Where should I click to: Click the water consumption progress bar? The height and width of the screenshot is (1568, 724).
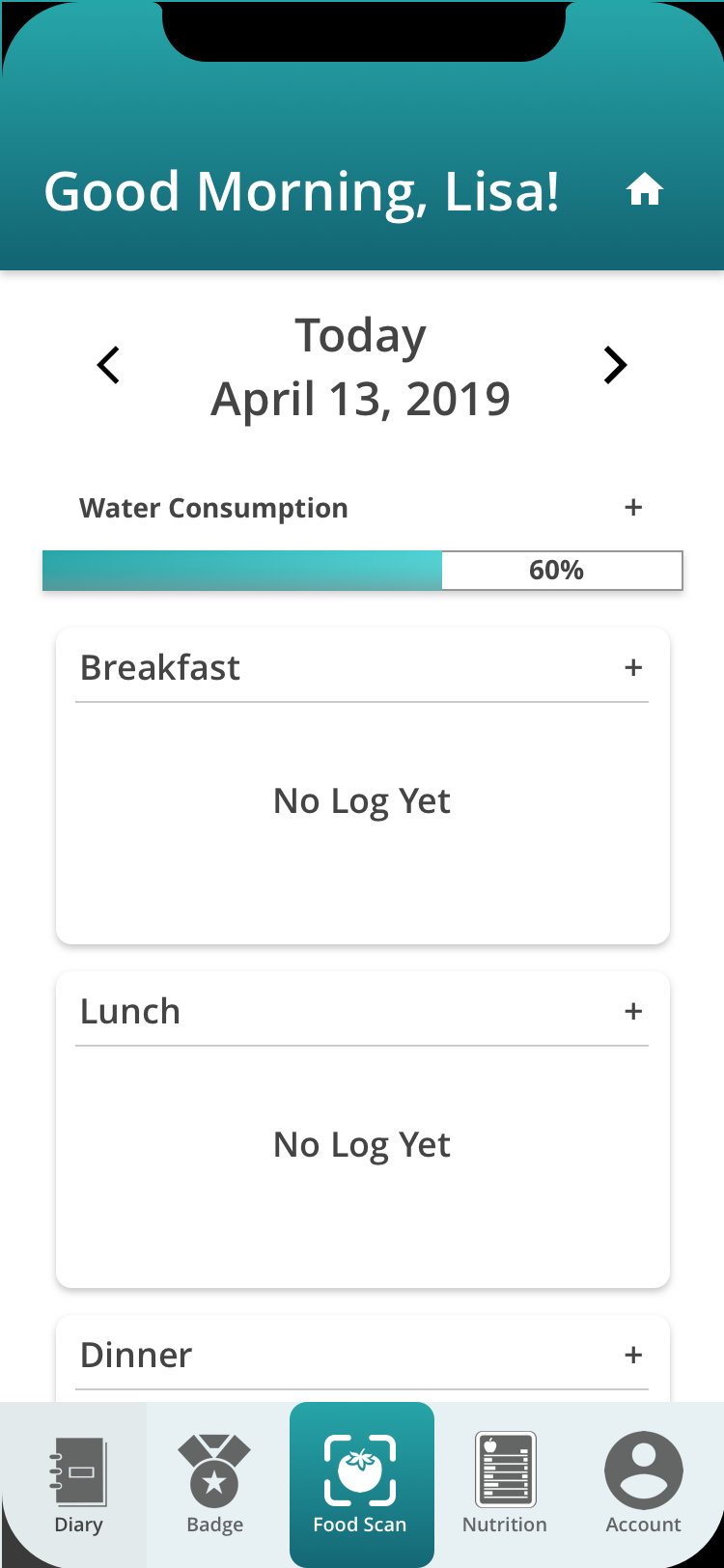tap(362, 571)
